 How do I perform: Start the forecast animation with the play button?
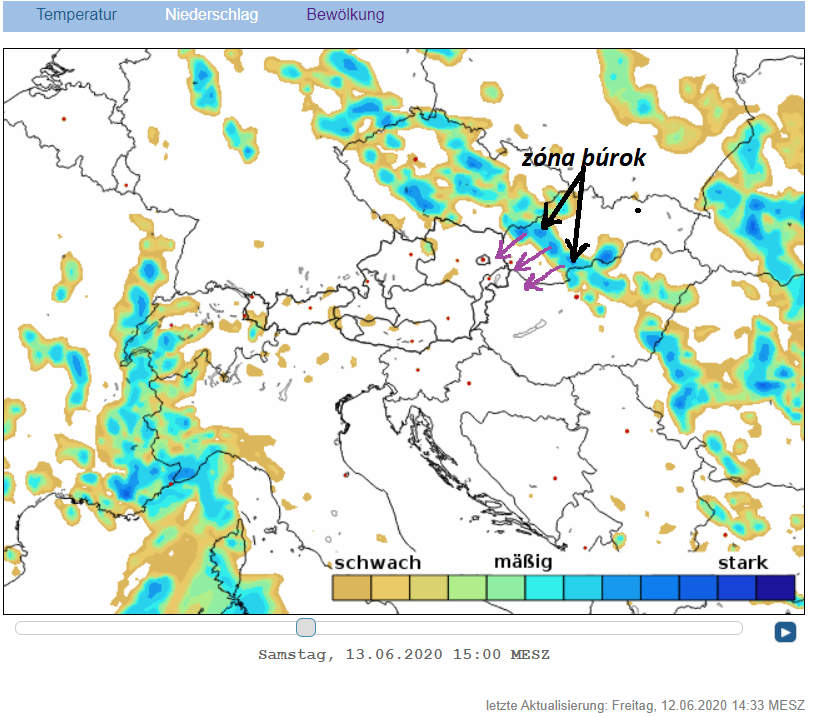click(785, 632)
